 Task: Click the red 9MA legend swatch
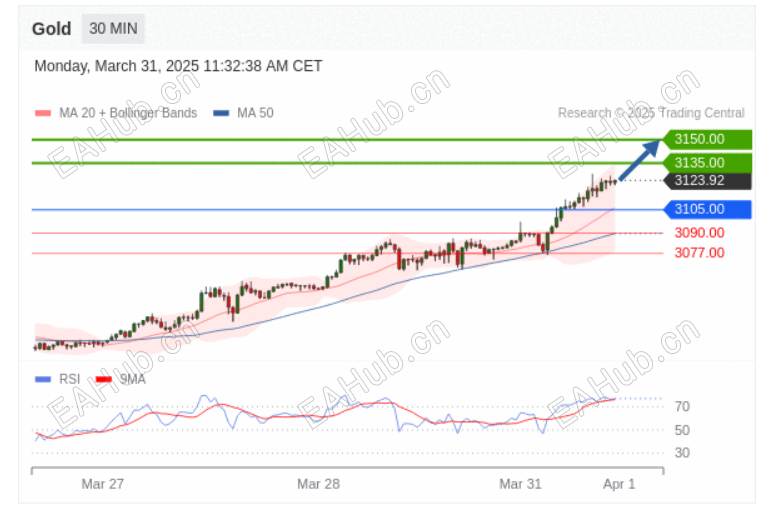point(104,379)
